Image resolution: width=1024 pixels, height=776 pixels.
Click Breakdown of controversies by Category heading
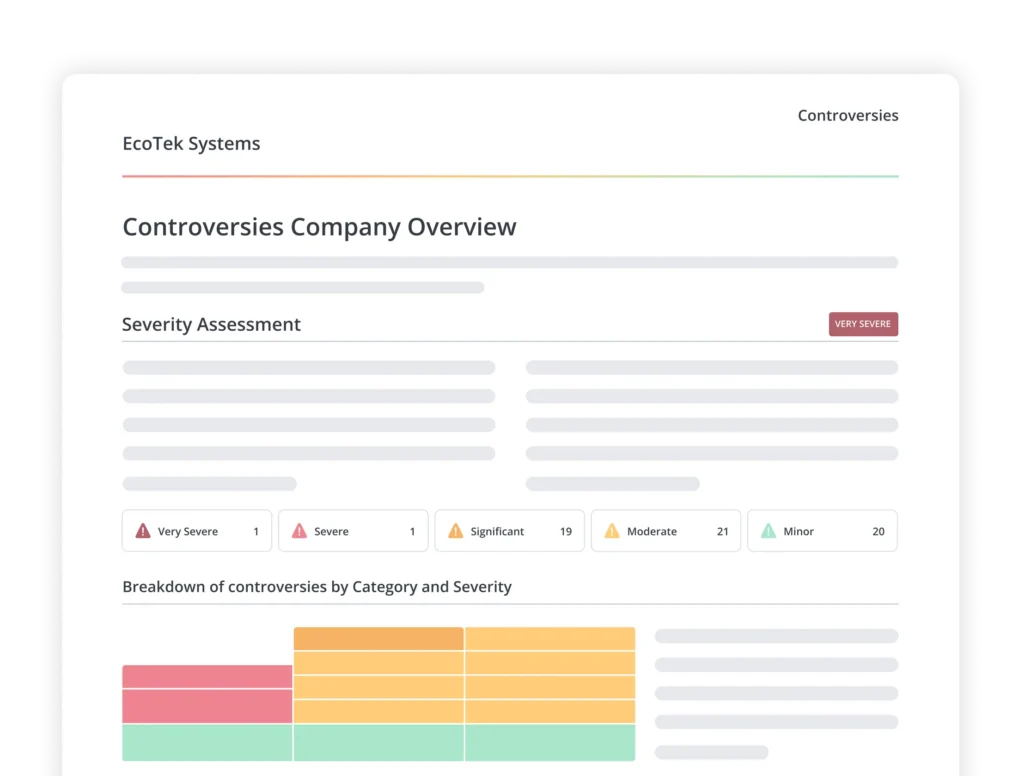[x=317, y=587]
